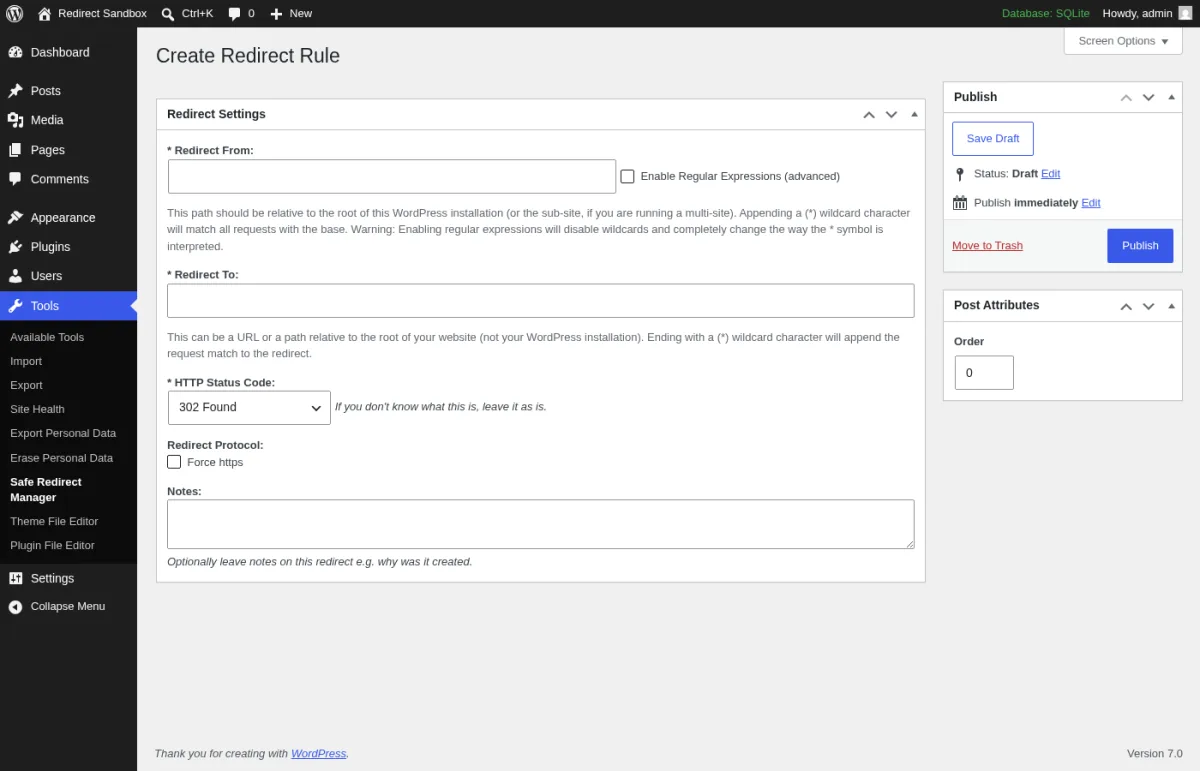
Task: Click the Users person icon
Action: 15,276
